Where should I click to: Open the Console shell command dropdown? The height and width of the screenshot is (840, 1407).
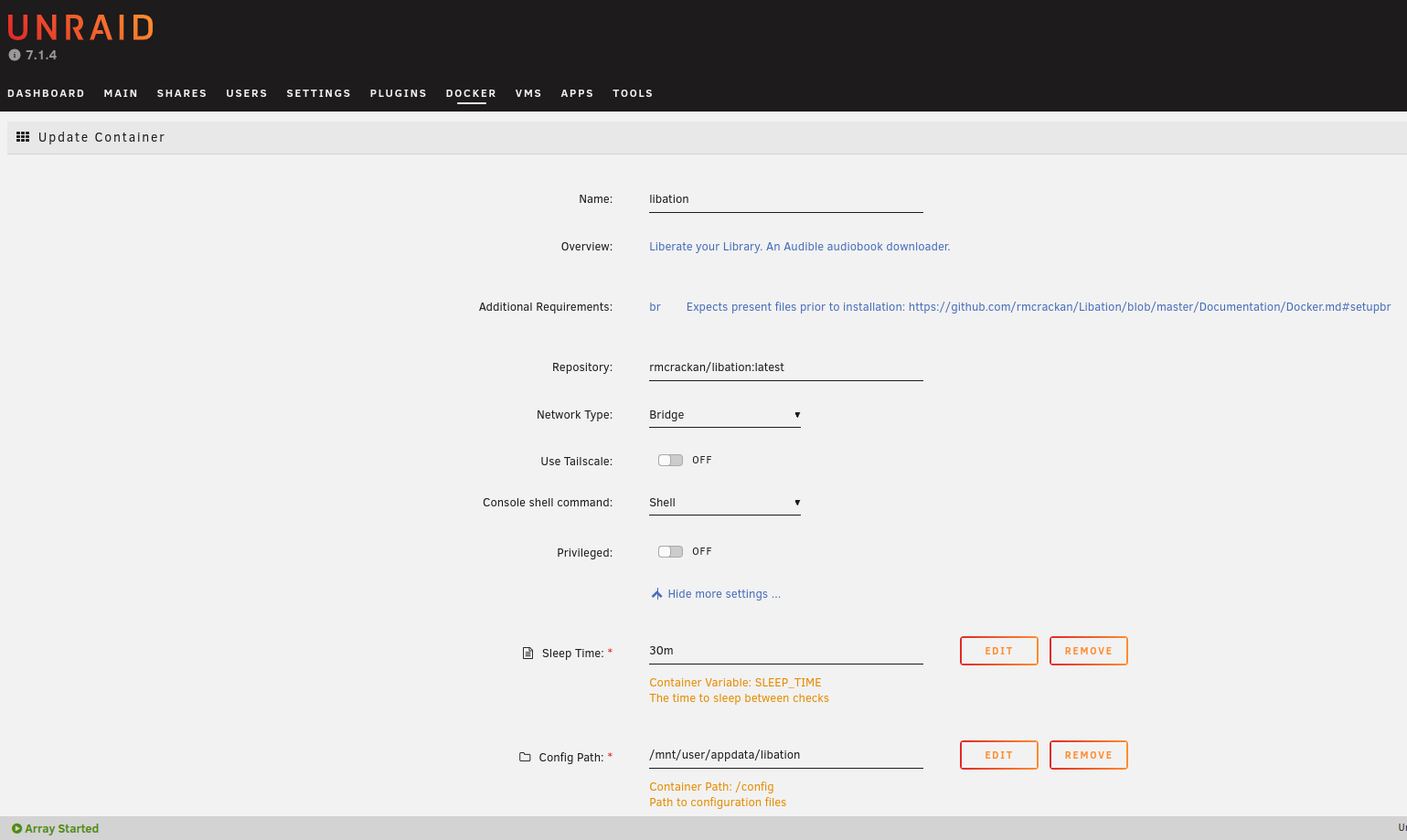click(725, 503)
